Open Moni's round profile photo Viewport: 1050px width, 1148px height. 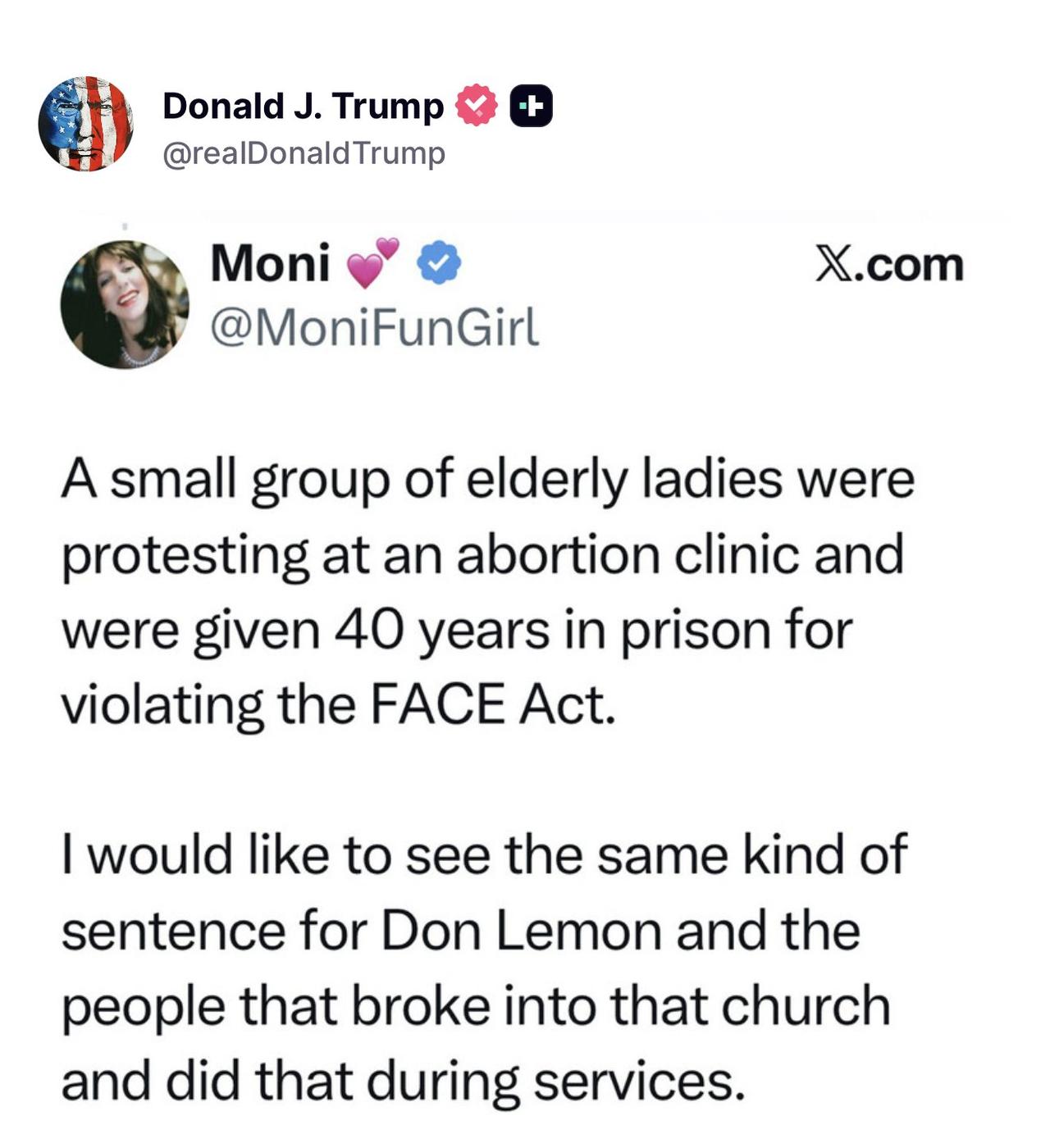tap(125, 304)
